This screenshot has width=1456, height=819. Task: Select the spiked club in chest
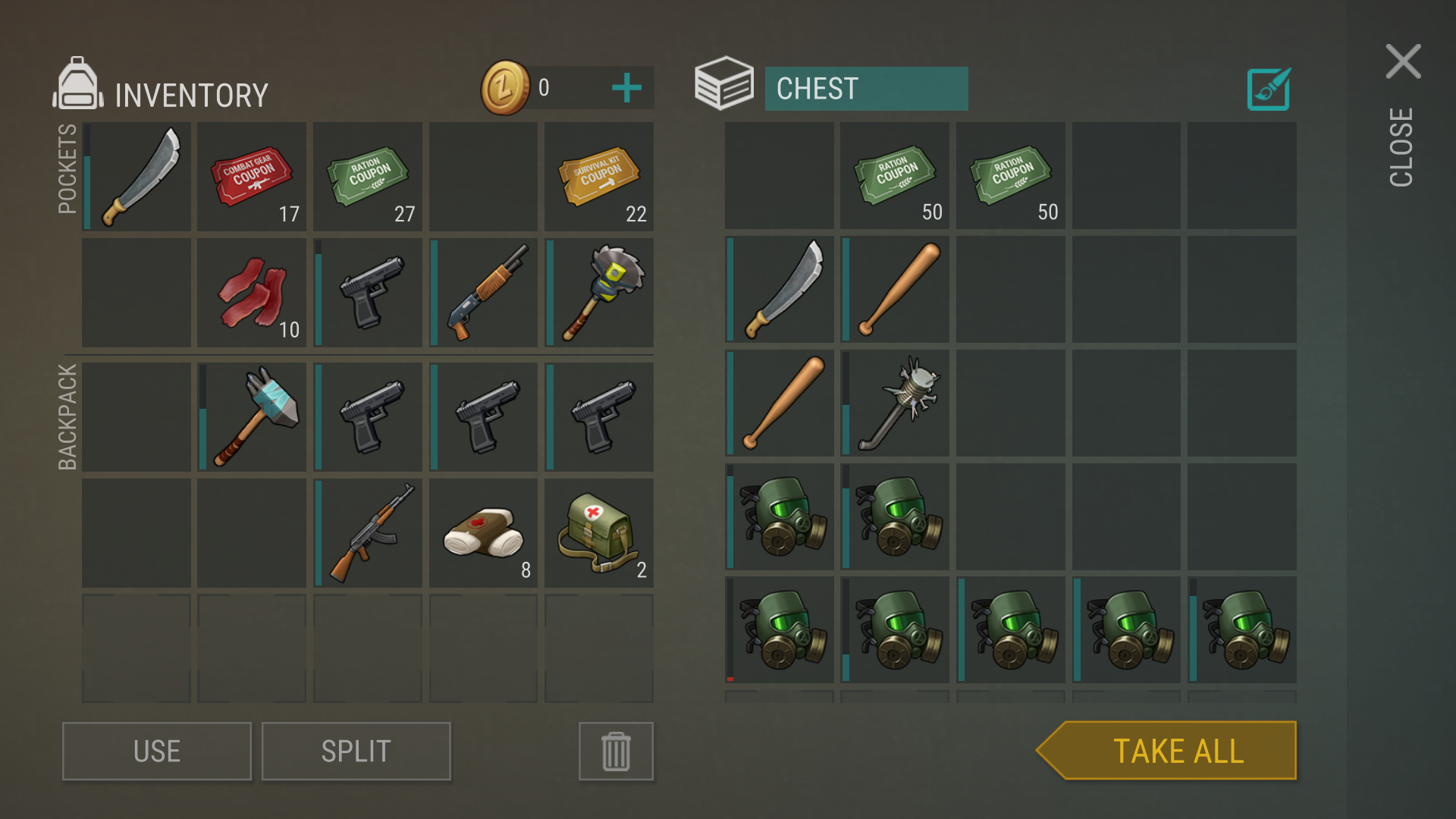coord(895,403)
